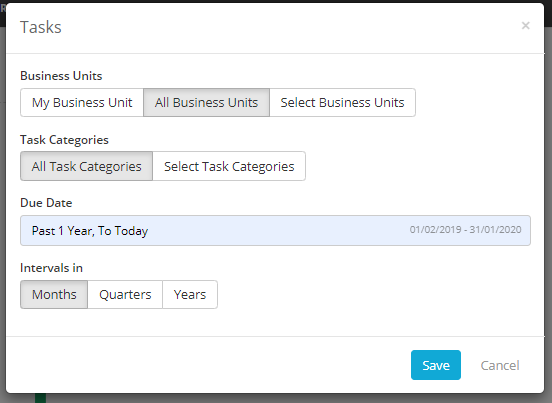Toggle All Task Categories option
552x403 pixels.
point(86,166)
